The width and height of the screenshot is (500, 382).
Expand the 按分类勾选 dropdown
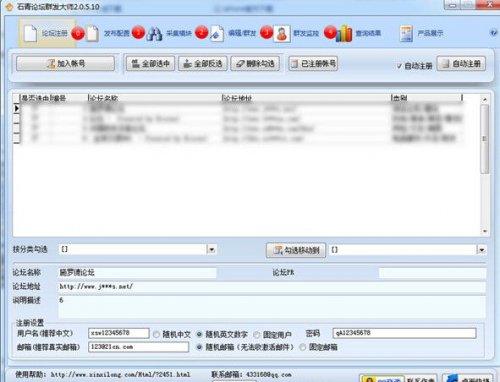pos(211,249)
